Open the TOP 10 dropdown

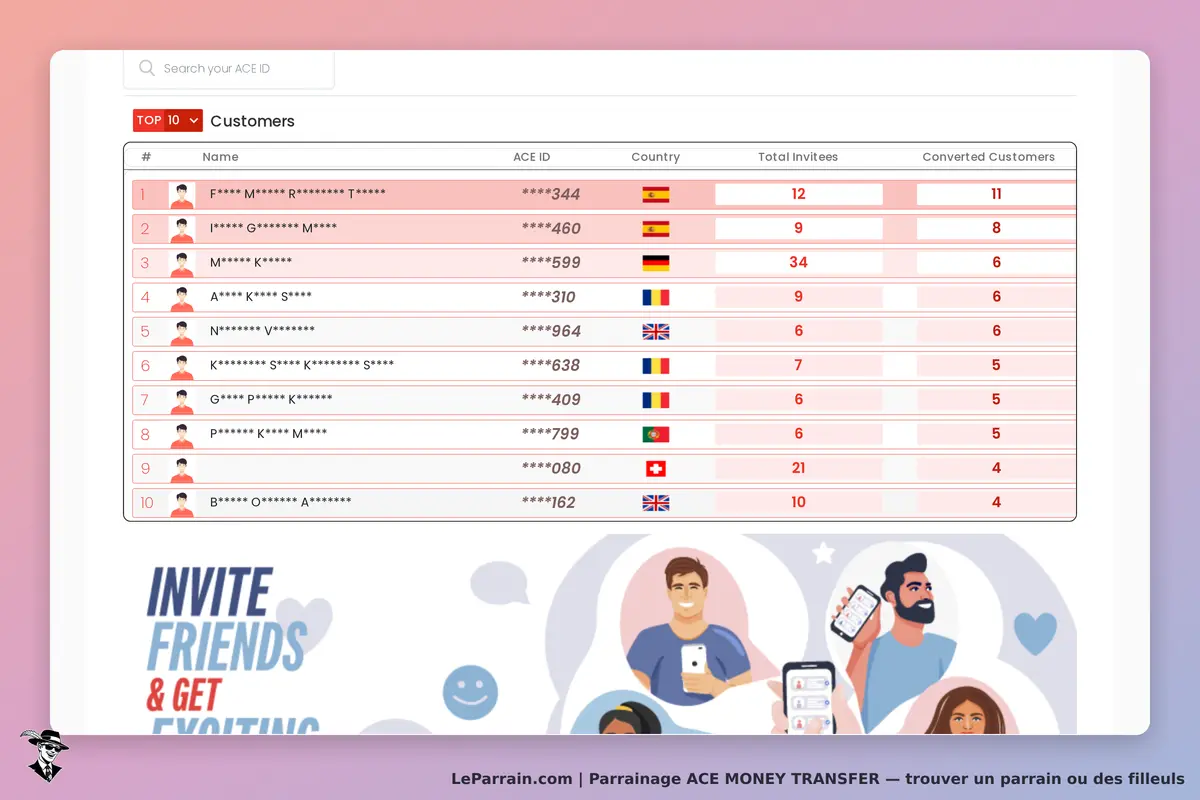168,120
